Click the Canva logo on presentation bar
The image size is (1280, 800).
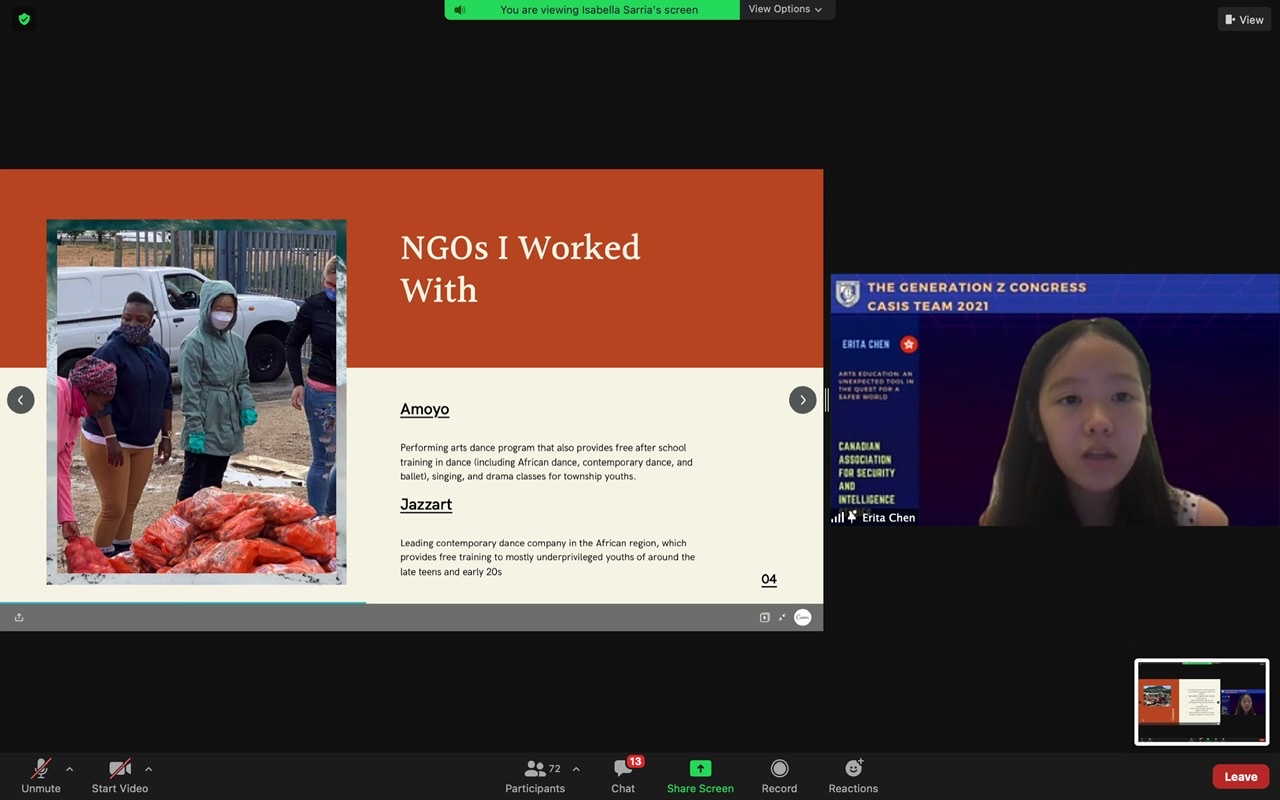pyautogui.click(x=802, y=618)
